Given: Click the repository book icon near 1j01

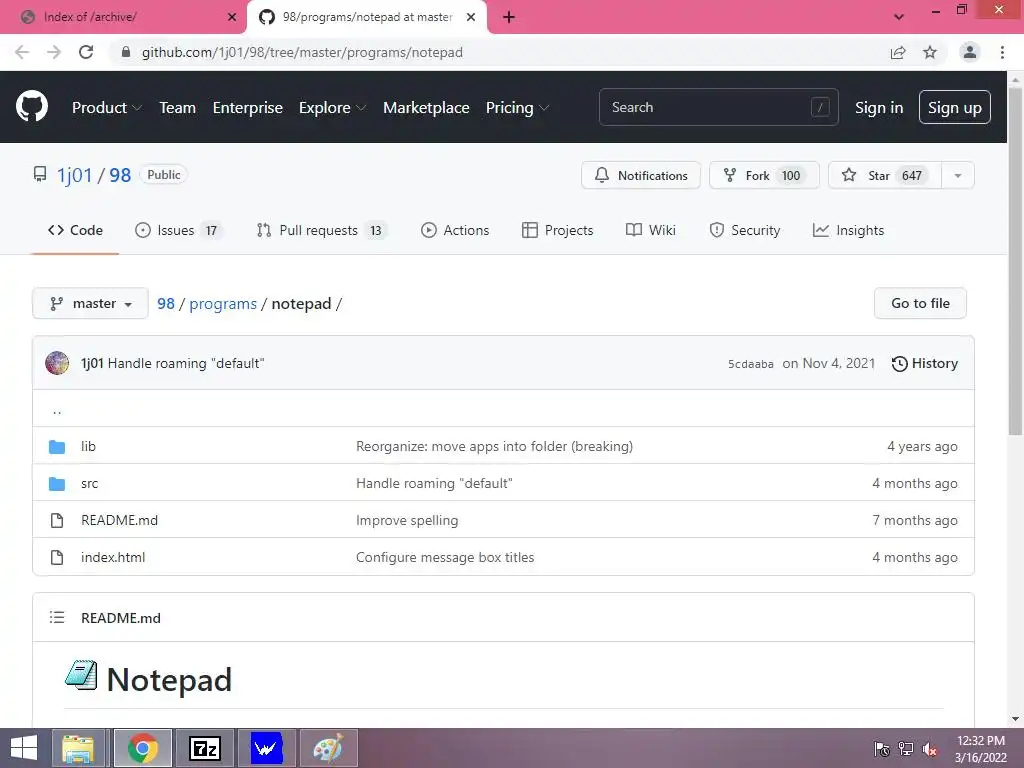Looking at the screenshot, I should point(40,174).
